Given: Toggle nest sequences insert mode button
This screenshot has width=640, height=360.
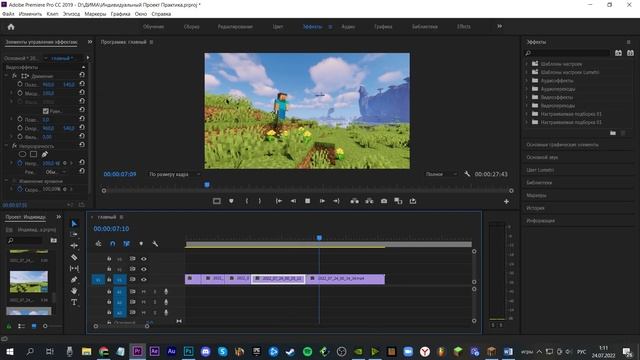Looking at the screenshot, I should [x=98, y=244].
